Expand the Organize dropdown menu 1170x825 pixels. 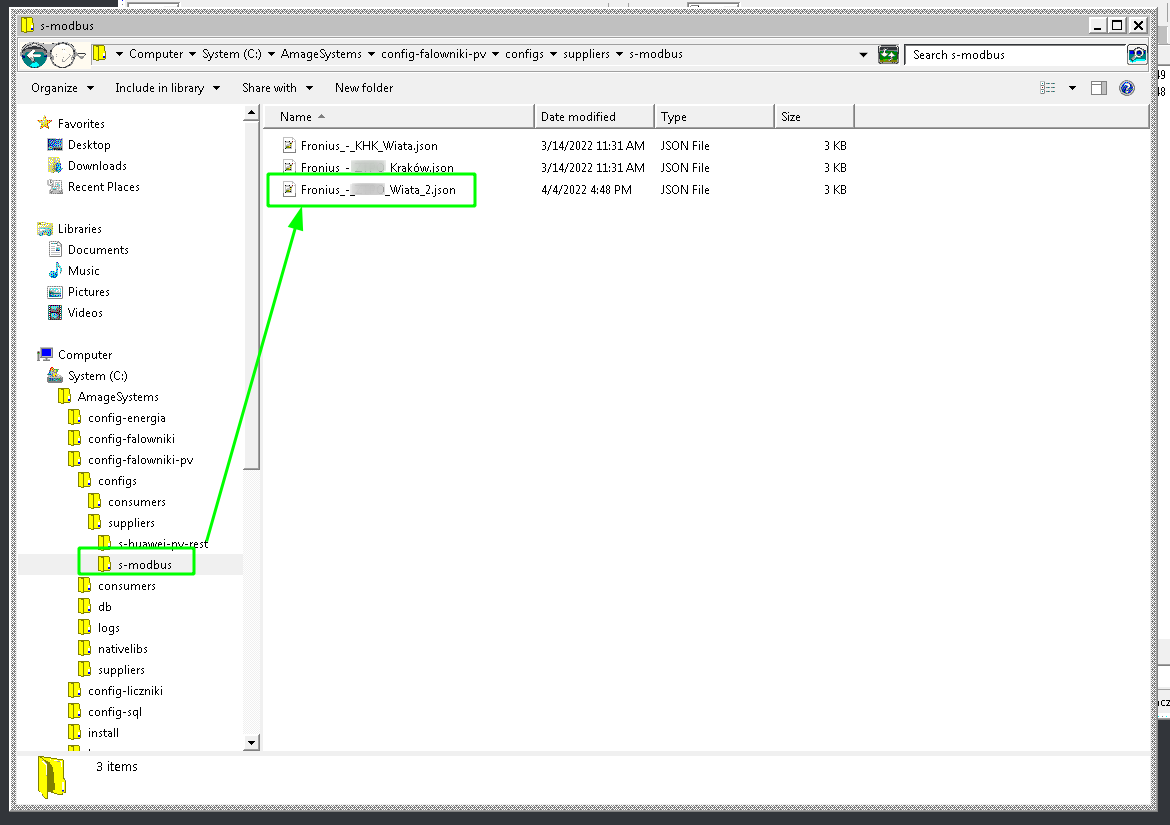[x=62, y=88]
